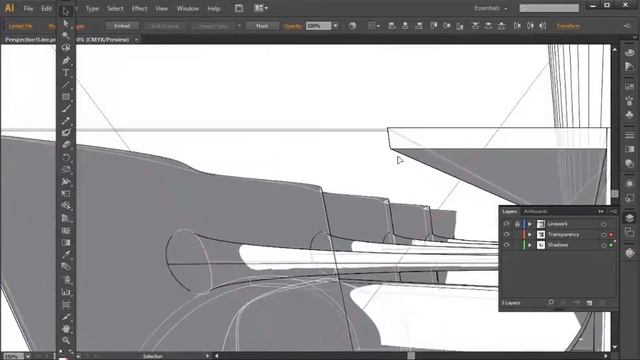Expand the Transparency layer
640x360 pixels.
click(530, 234)
